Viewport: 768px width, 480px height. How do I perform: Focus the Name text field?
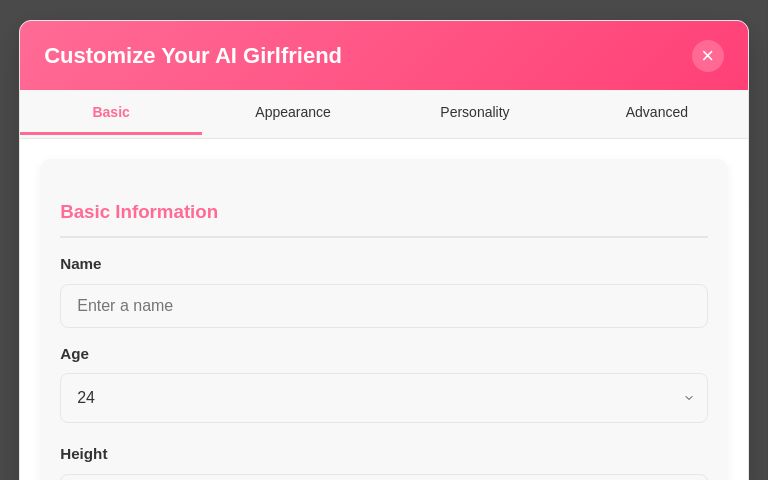click(x=383, y=306)
